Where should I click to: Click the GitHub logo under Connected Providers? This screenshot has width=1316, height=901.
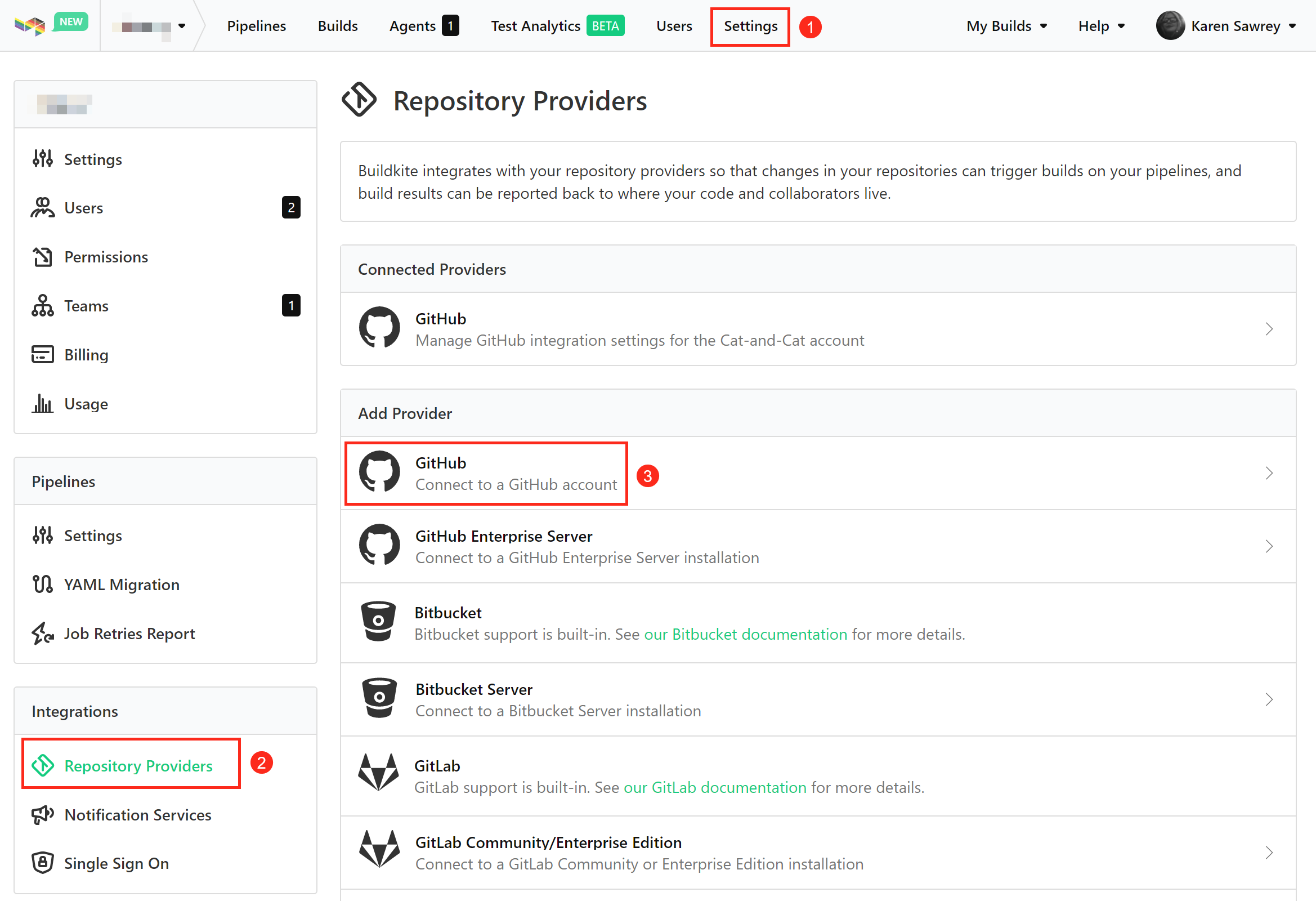tap(379, 327)
